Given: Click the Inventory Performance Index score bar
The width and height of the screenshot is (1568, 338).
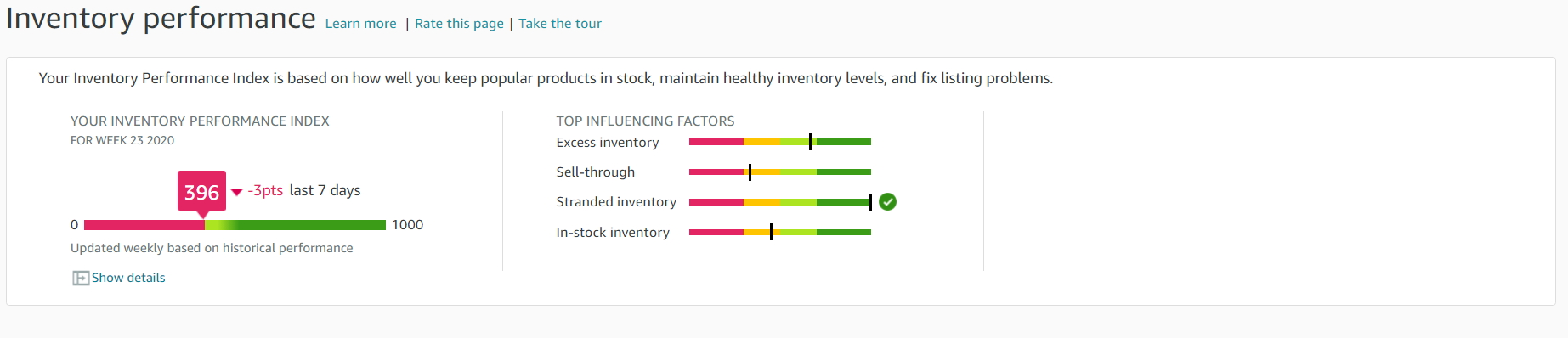Looking at the screenshot, I should 235,225.
